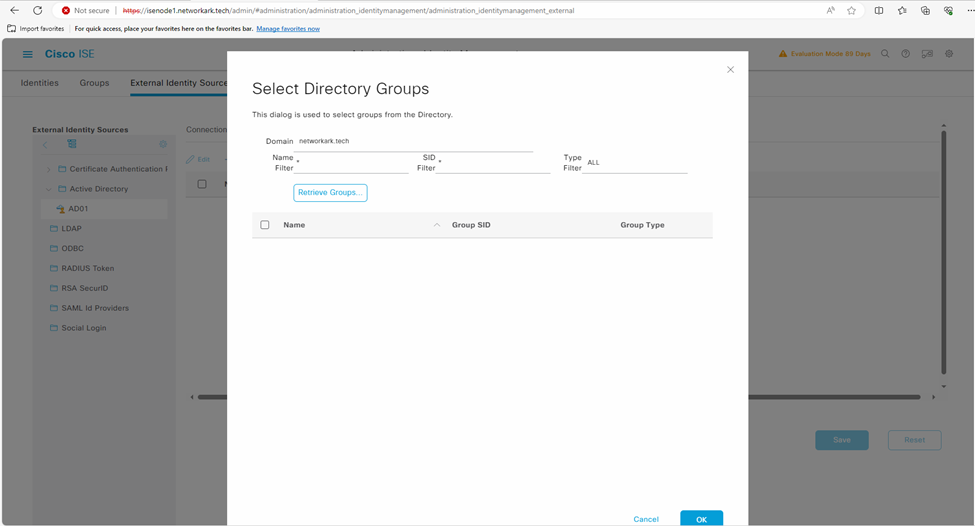The height and width of the screenshot is (526, 975).
Task: Refresh the browser page
Action: click(37, 10)
